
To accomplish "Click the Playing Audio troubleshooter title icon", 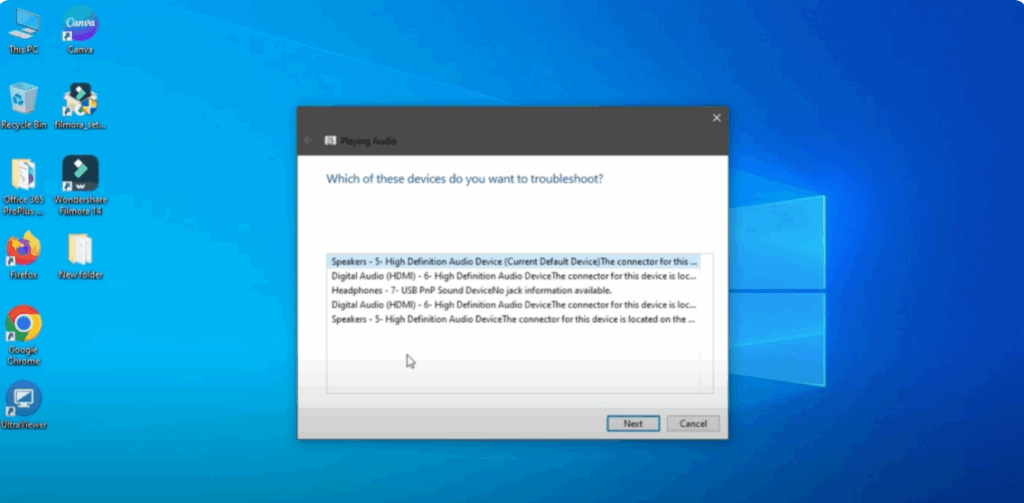I will [330, 140].
